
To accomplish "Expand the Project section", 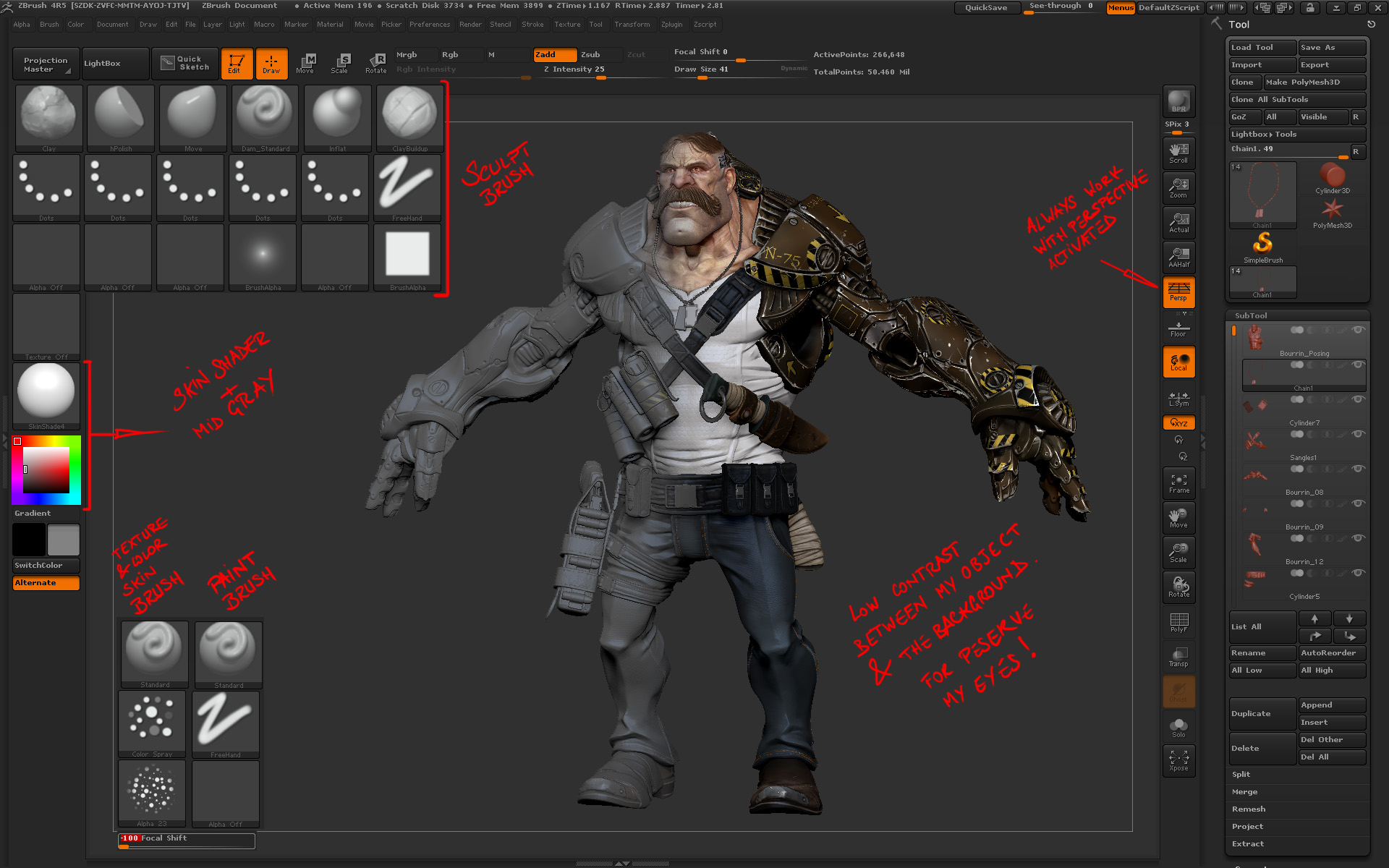I will tap(1247, 827).
